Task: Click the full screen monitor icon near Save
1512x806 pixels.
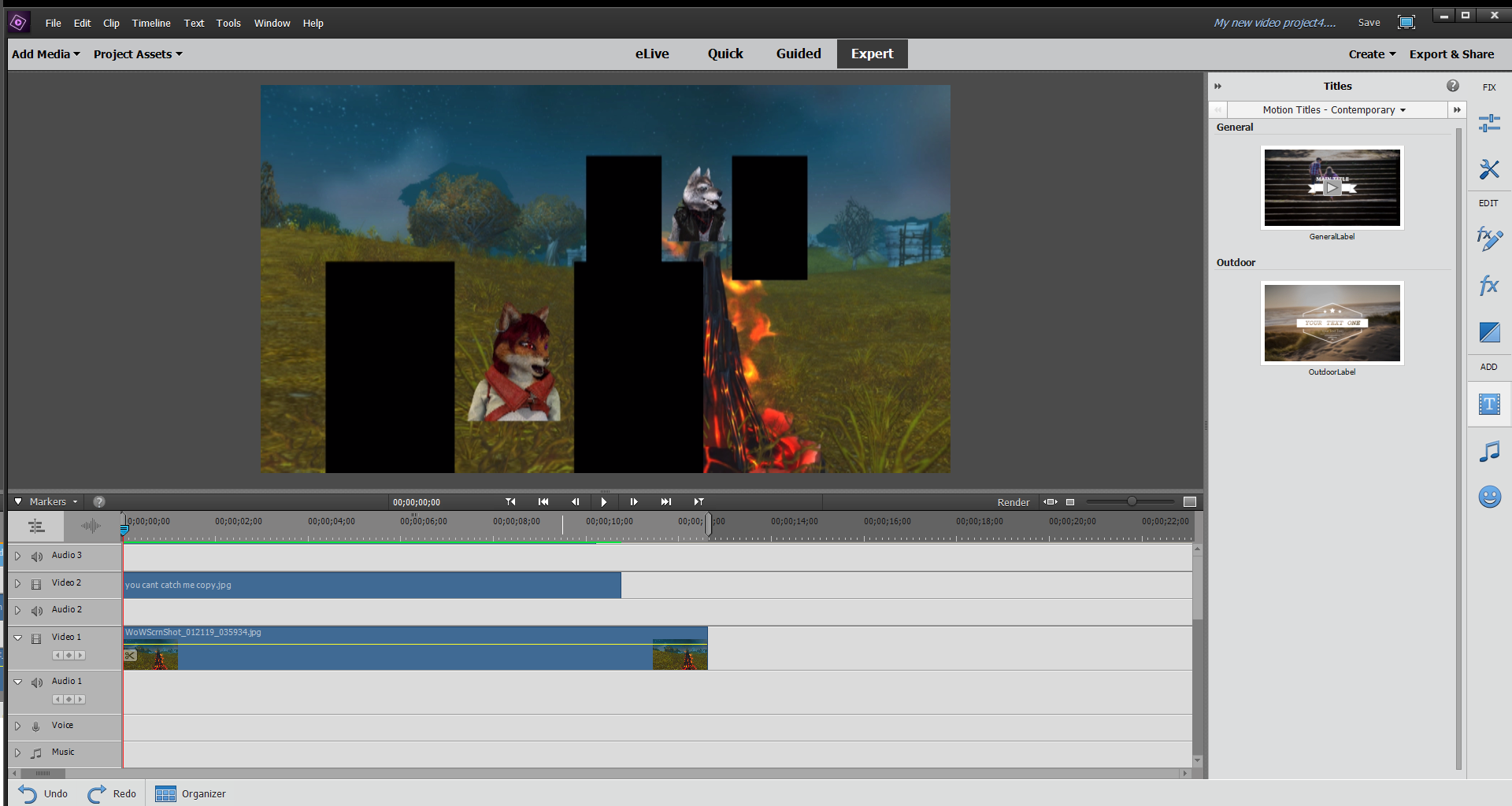Action: click(1406, 22)
